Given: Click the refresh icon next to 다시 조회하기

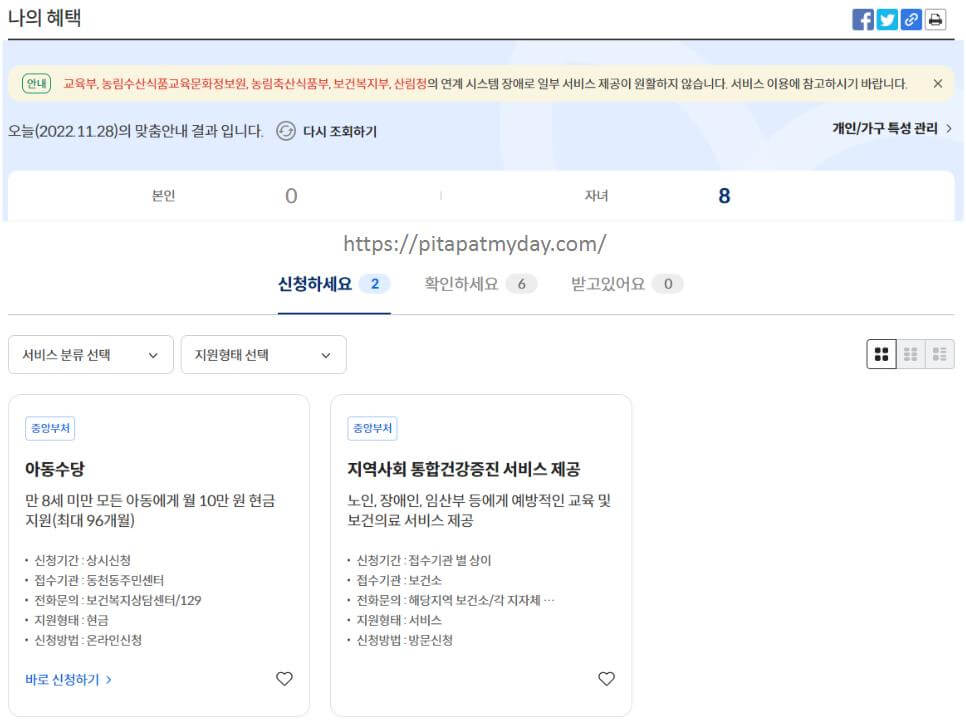Looking at the screenshot, I should click(x=288, y=131).
